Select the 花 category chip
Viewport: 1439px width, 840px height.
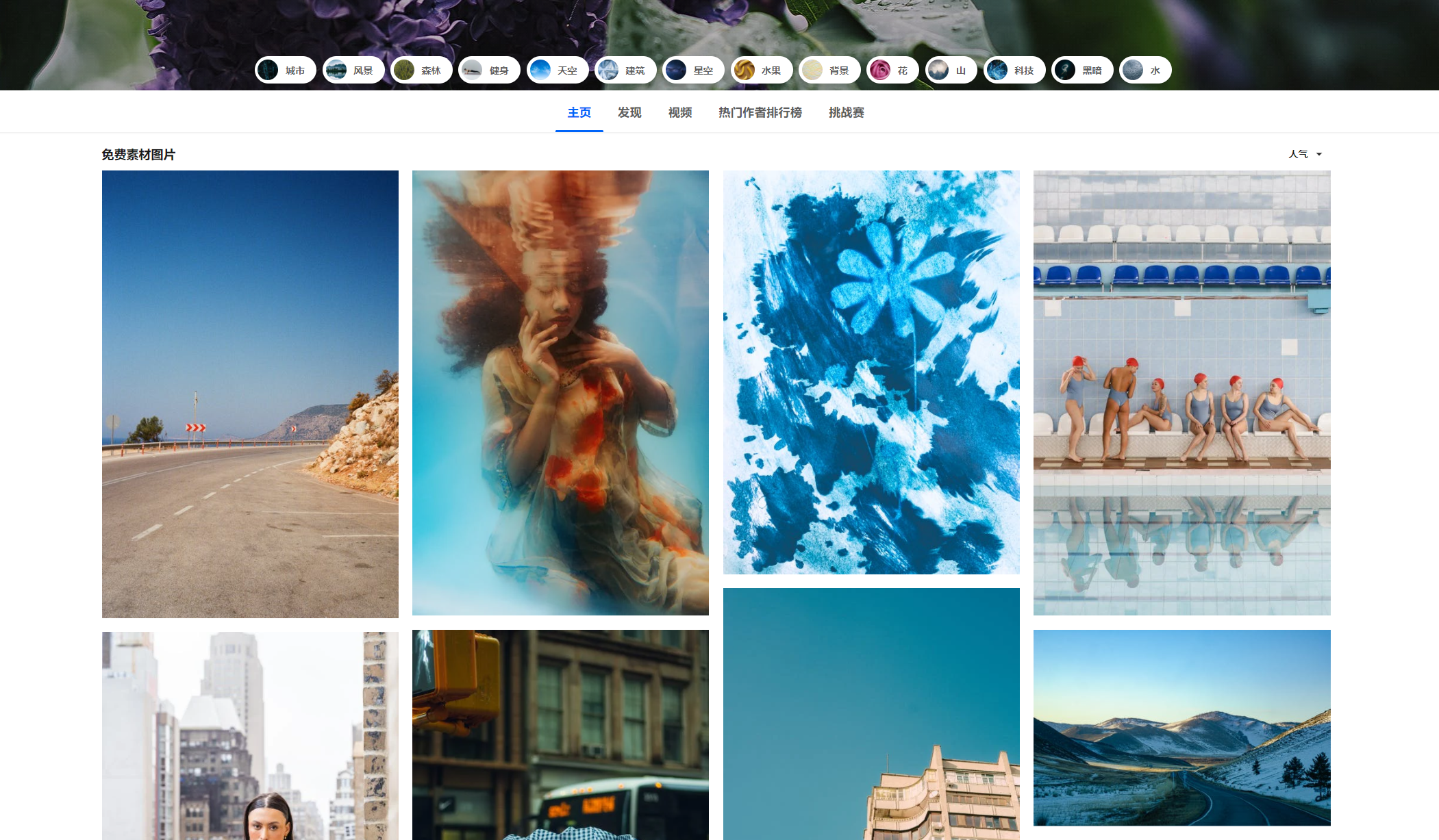892,71
